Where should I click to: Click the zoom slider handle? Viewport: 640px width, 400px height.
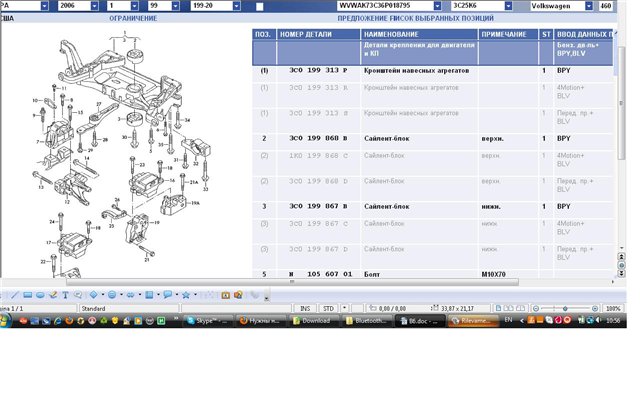(x=565, y=309)
